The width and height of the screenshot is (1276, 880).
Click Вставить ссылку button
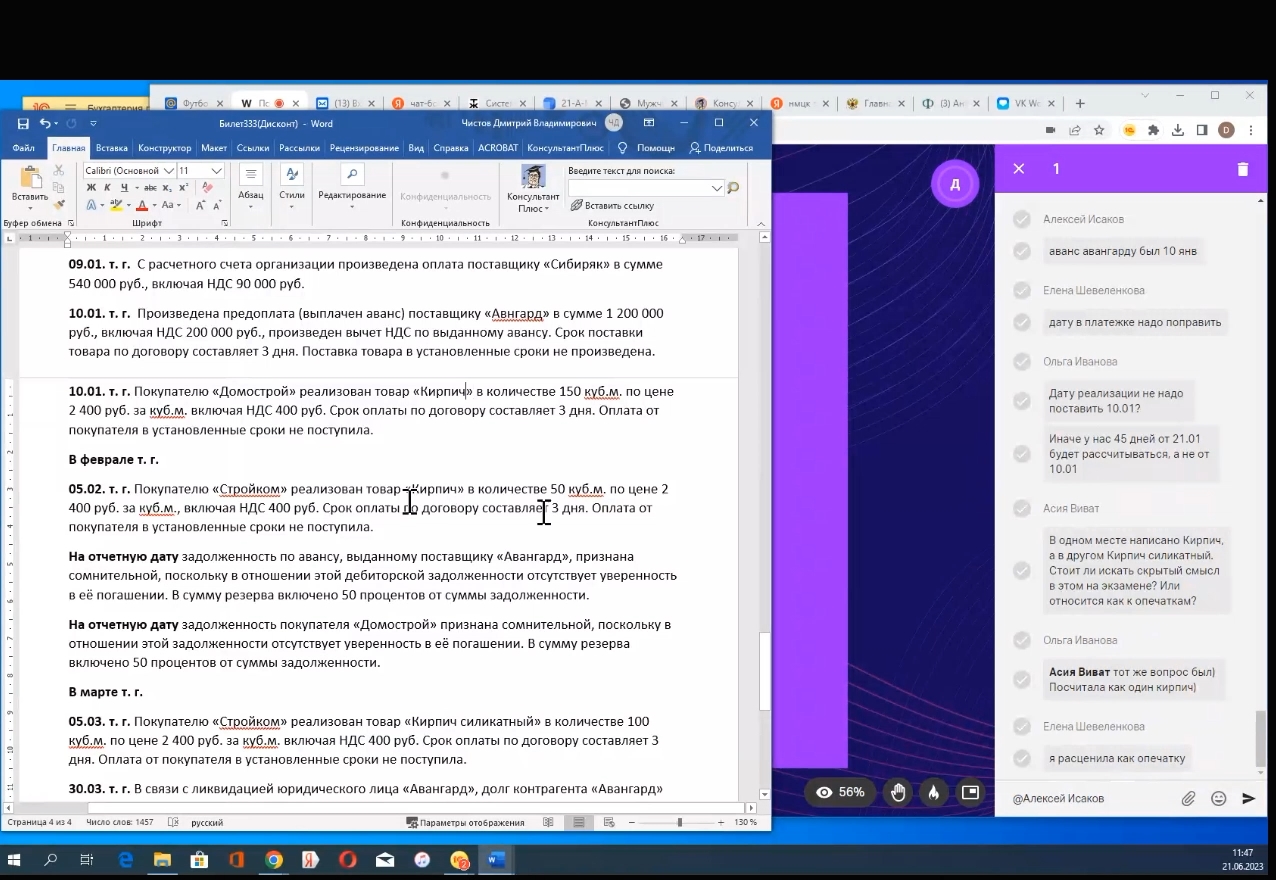click(612, 205)
